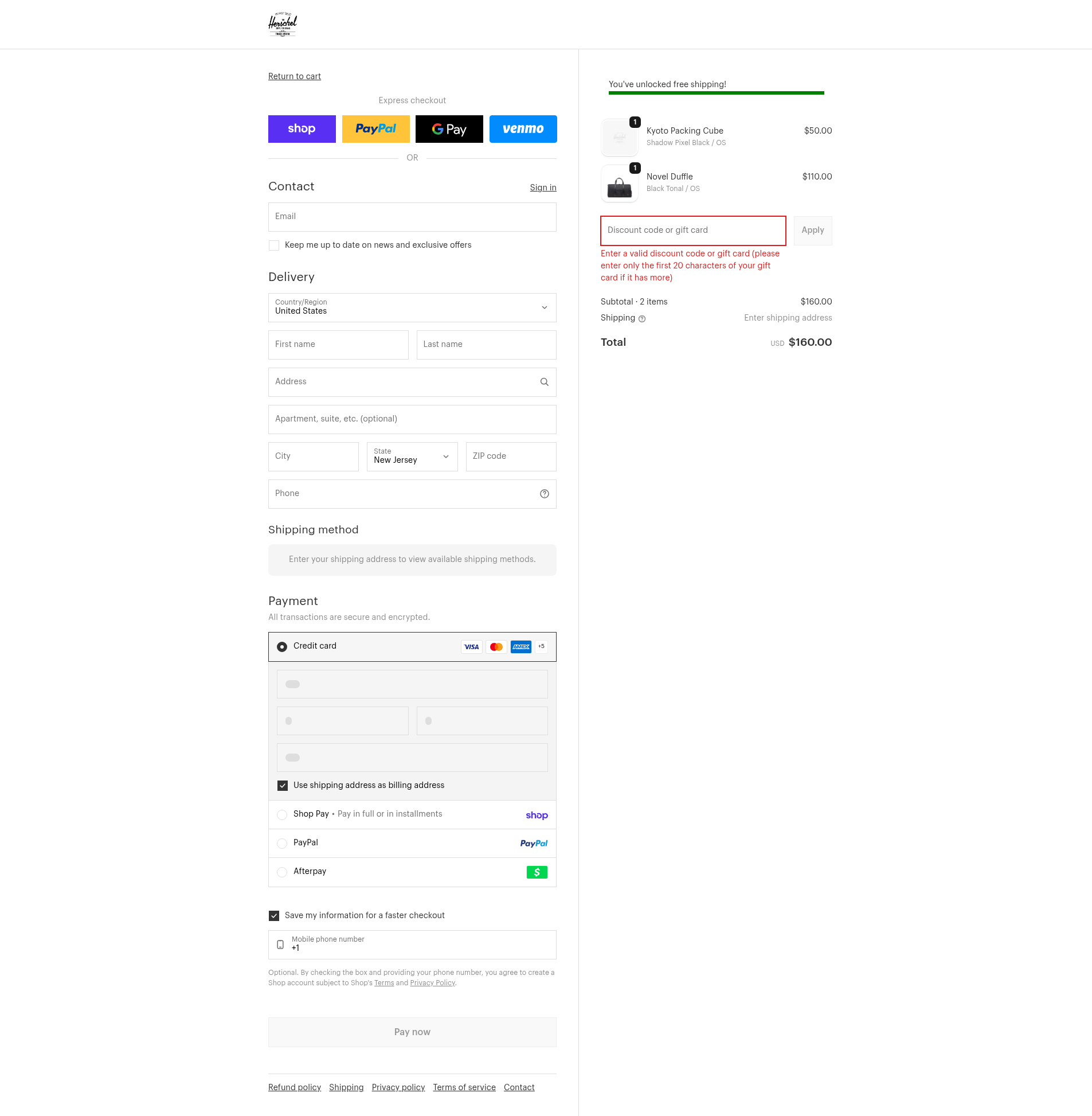Click the address search magnifier icon

click(x=543, y=382)
